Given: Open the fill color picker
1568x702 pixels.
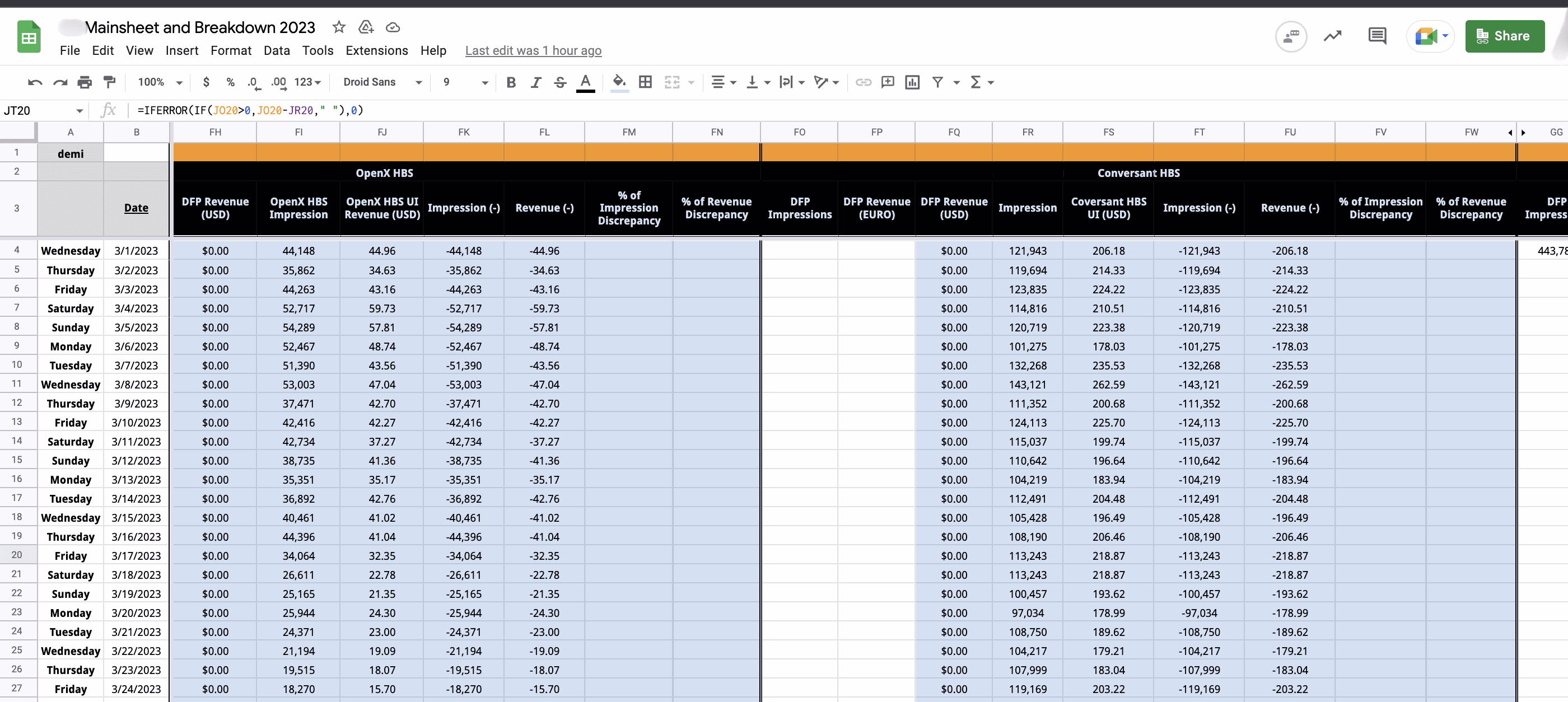Looking at the screenshot, I should tap(619, 82).
